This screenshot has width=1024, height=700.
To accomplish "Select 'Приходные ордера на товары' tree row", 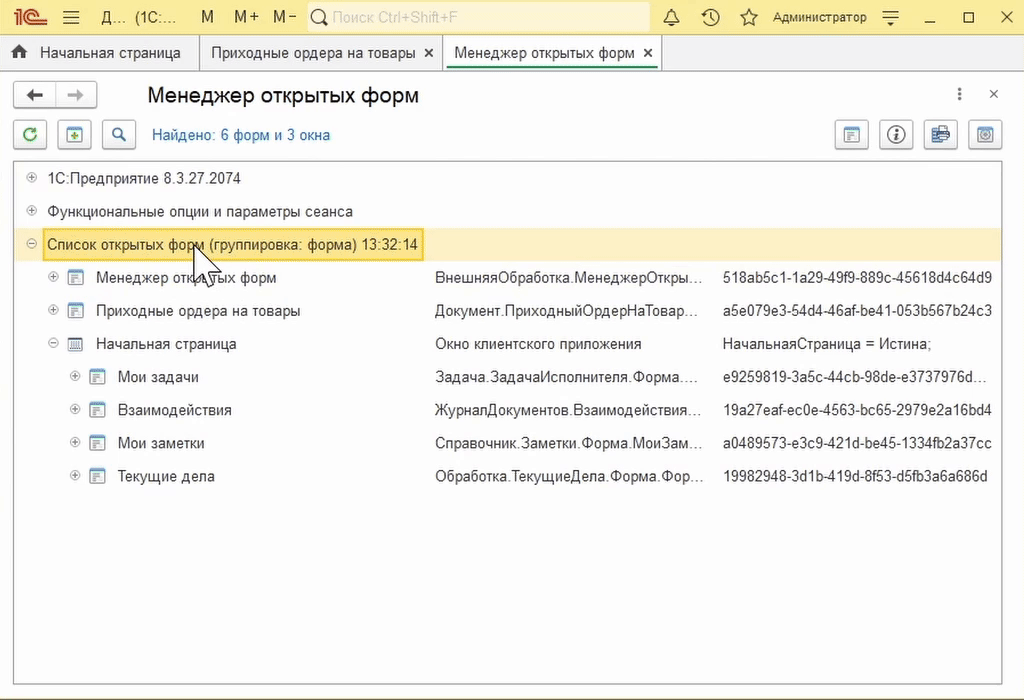I will tap(508, 311).
